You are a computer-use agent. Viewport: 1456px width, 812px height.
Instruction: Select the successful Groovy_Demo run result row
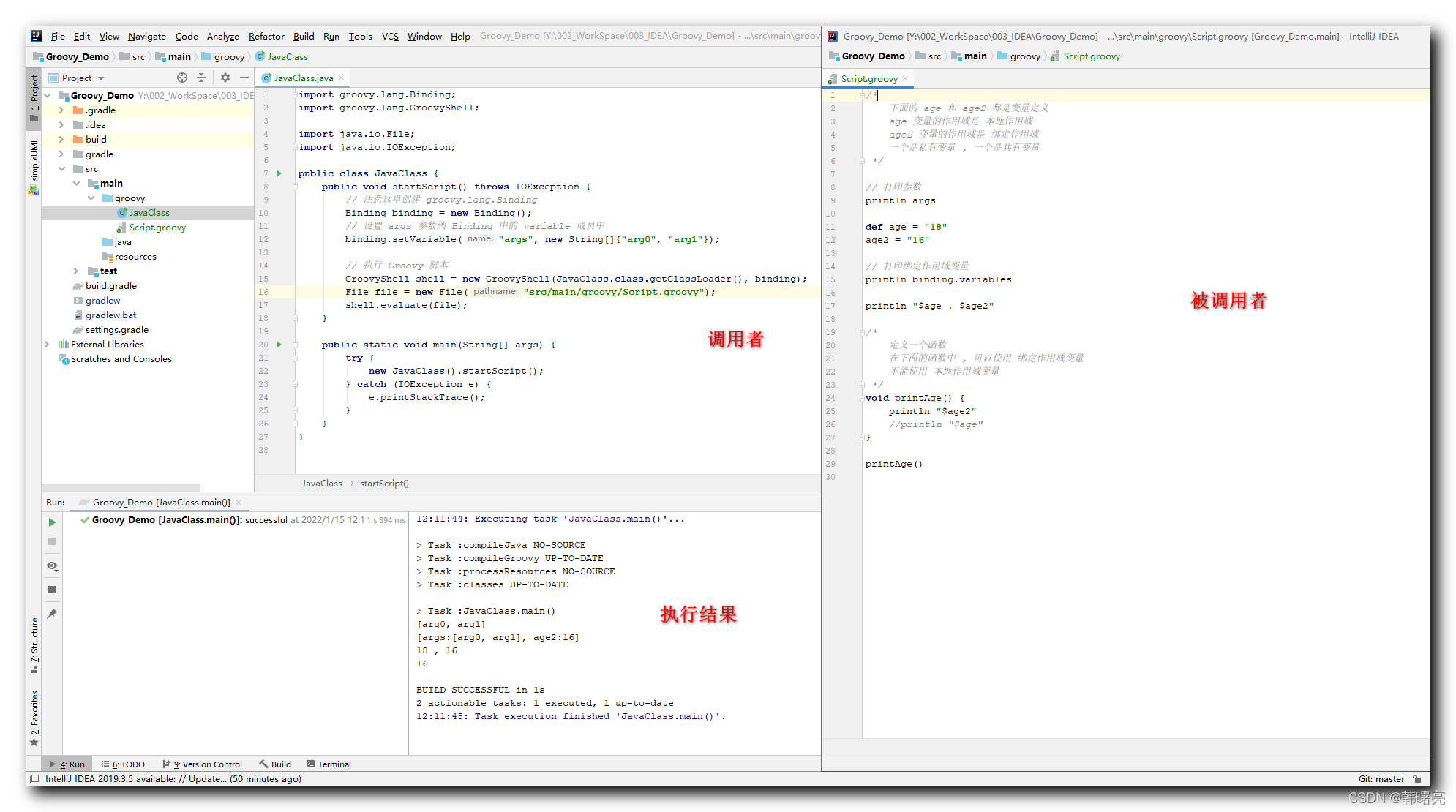point(241,520)
